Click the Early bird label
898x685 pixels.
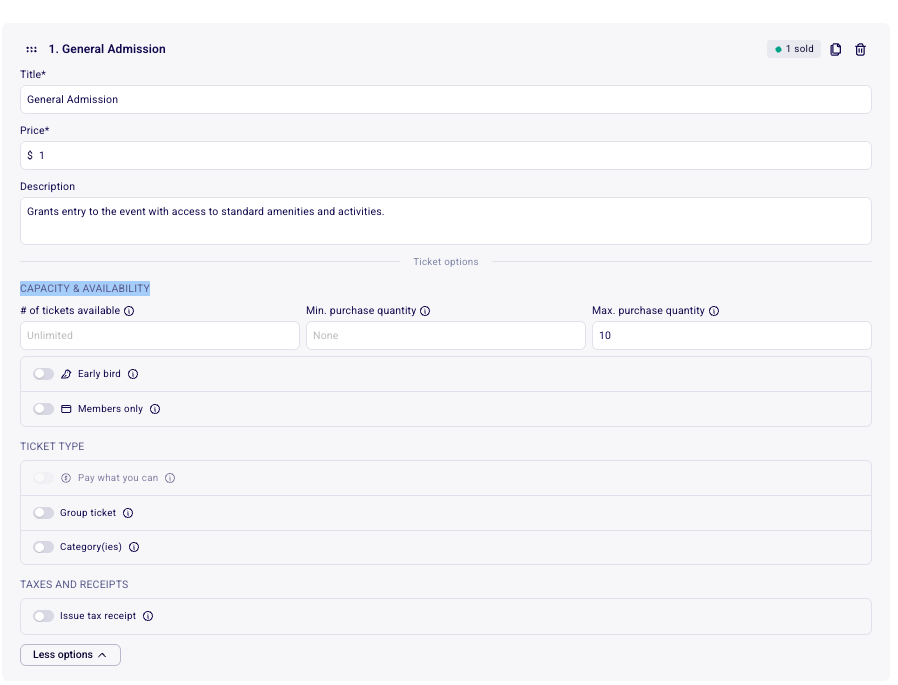coord(99,374)
